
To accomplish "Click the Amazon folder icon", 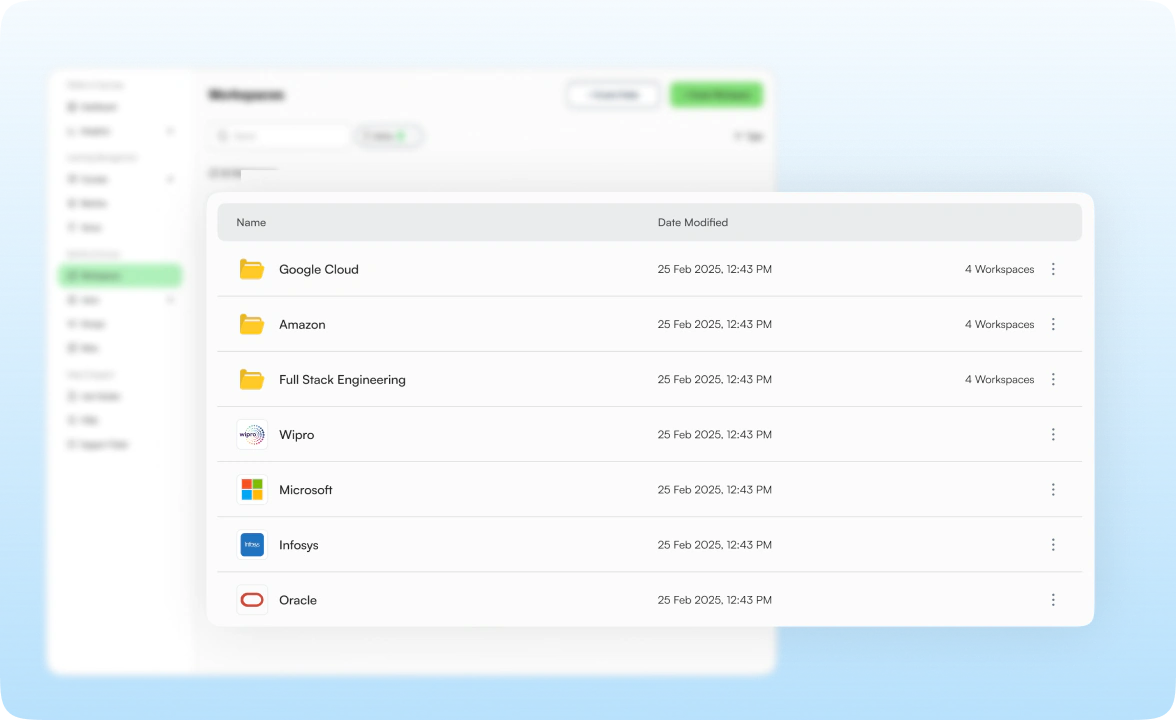I will tap(251, 324).
